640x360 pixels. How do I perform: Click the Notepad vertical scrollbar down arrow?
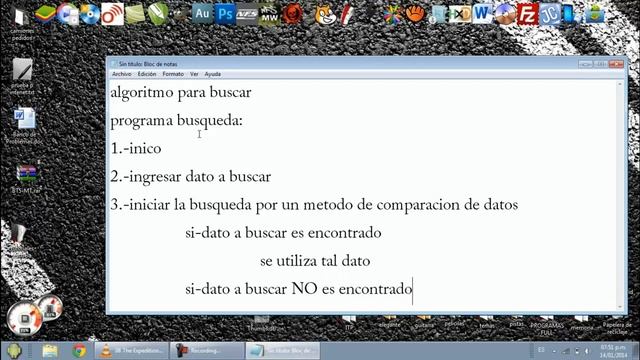pyautogui.click(x=620, y=307)
